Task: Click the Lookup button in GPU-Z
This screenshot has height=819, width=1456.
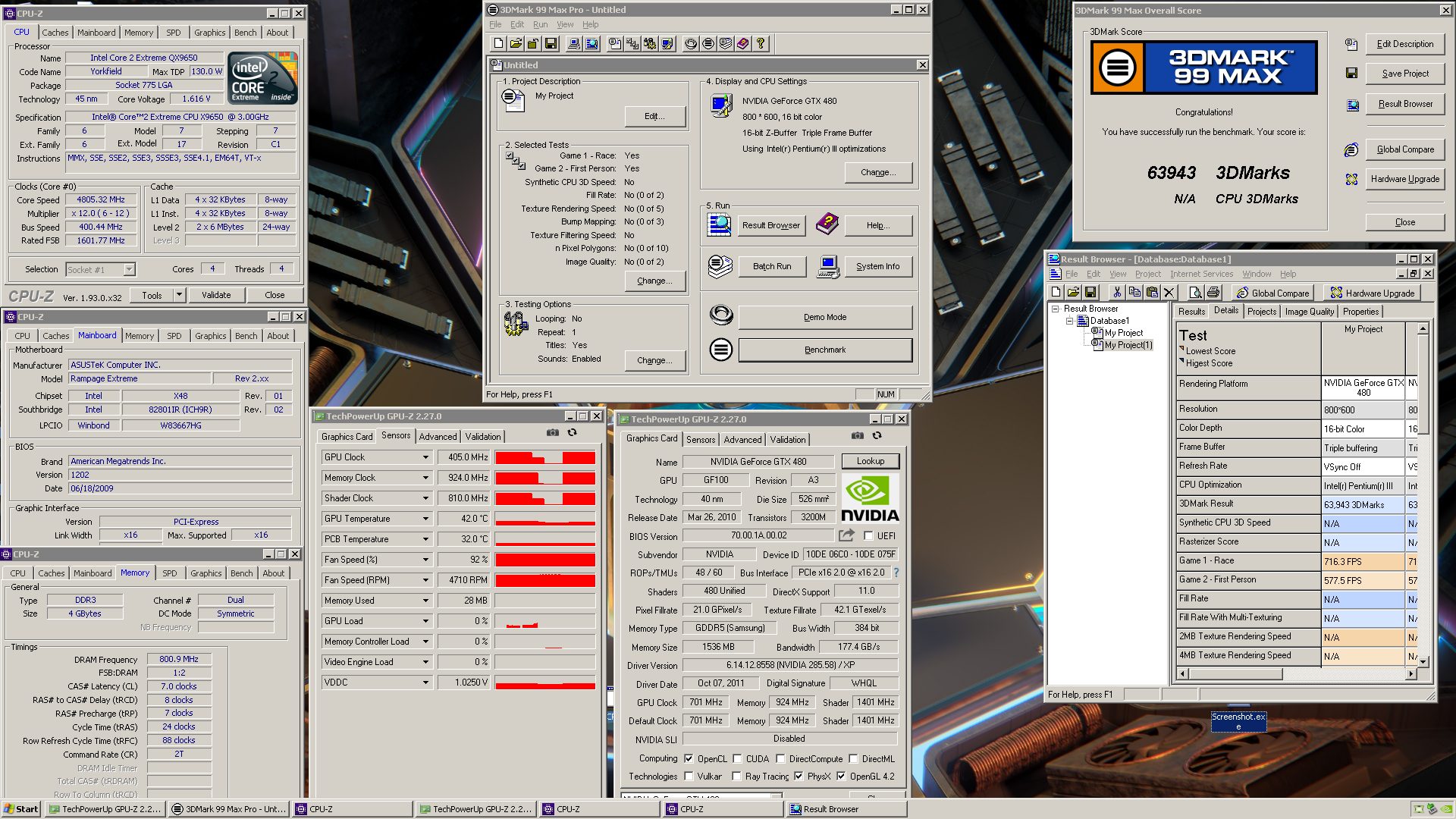Action: (870, 461)
